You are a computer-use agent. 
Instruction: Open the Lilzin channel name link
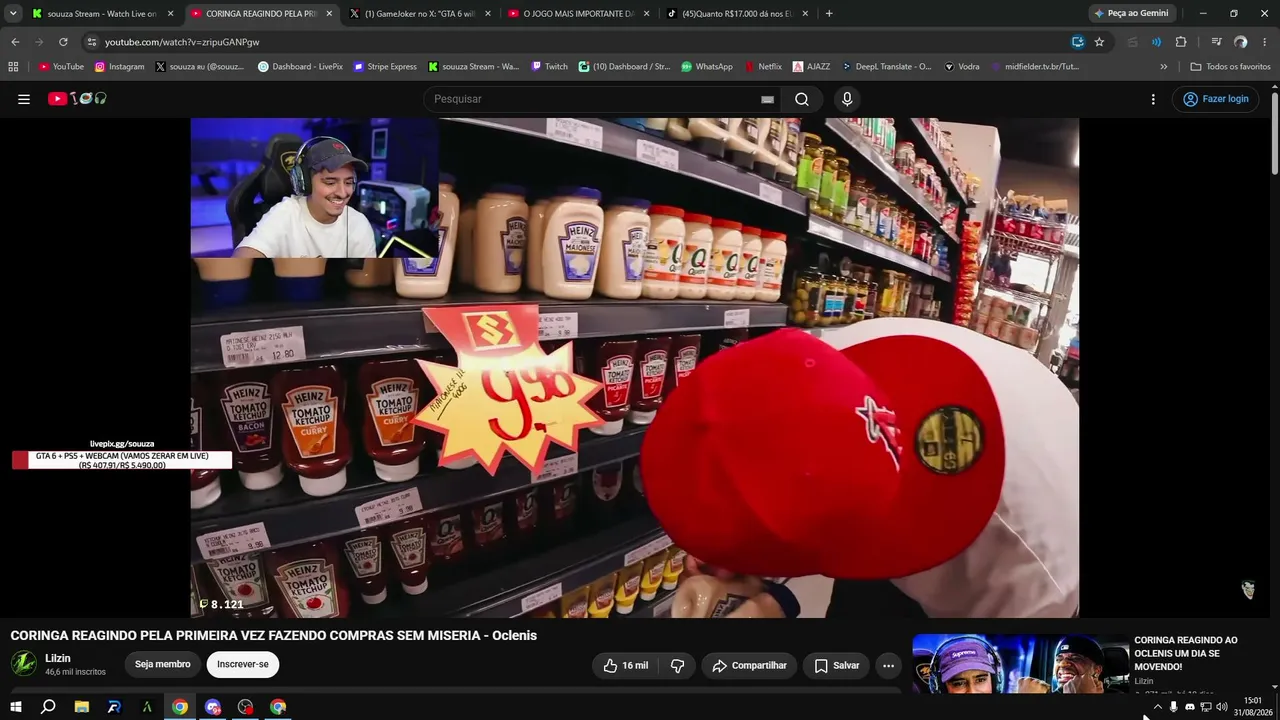[x=58, y=659]
